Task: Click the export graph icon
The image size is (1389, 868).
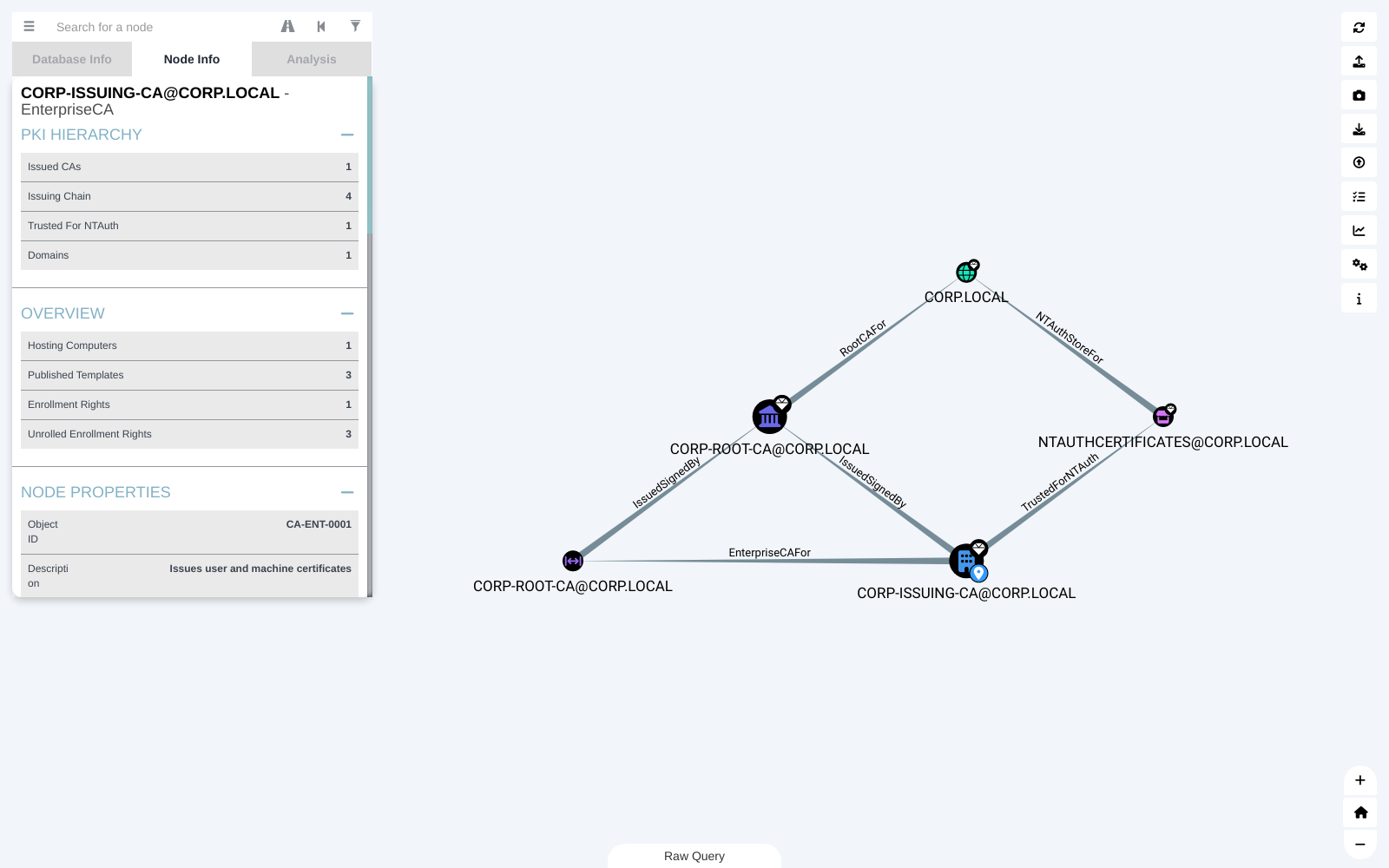Action: tap(1359, 61)
